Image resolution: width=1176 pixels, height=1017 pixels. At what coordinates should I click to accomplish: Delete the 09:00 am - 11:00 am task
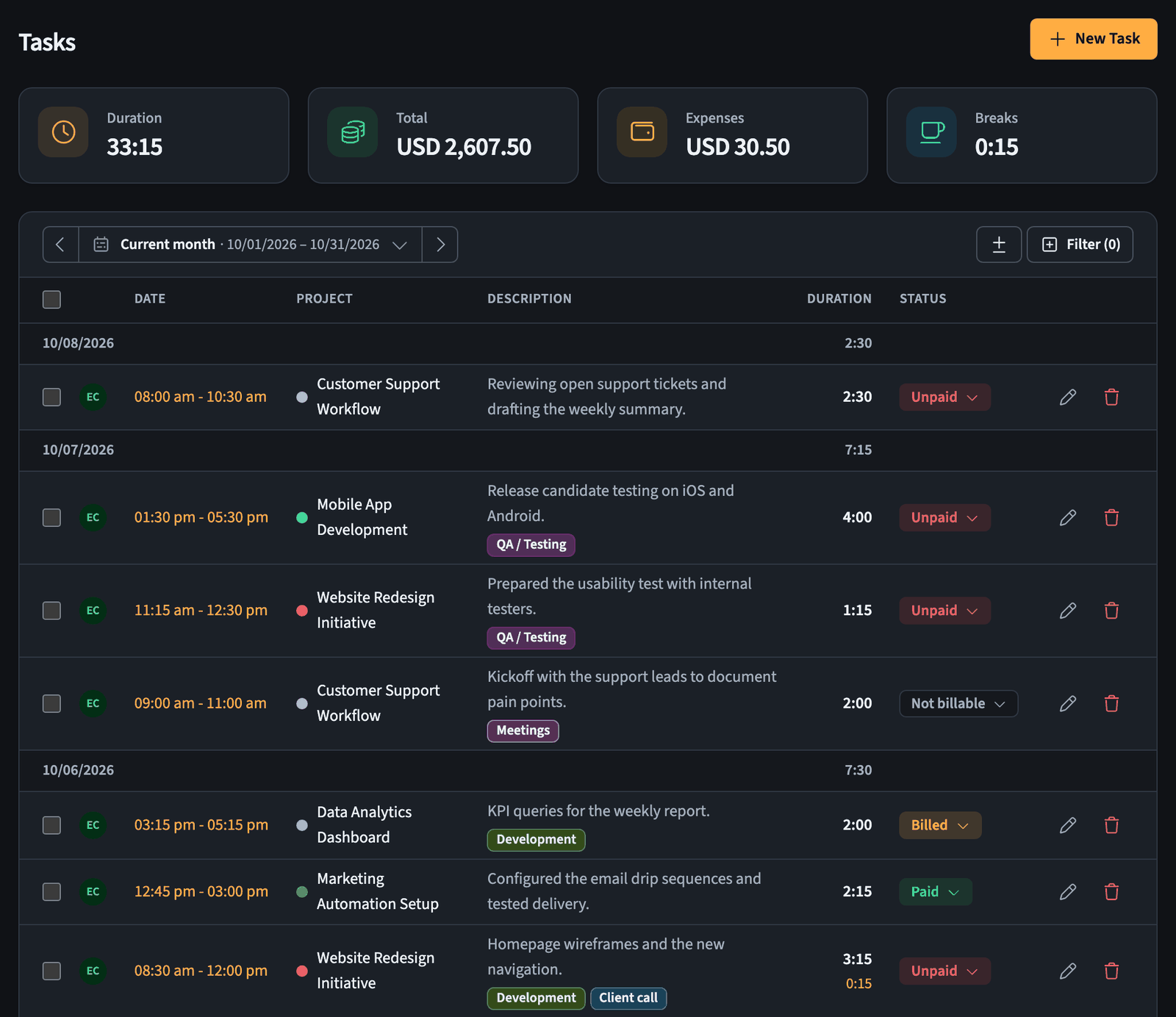point(1111,703)
